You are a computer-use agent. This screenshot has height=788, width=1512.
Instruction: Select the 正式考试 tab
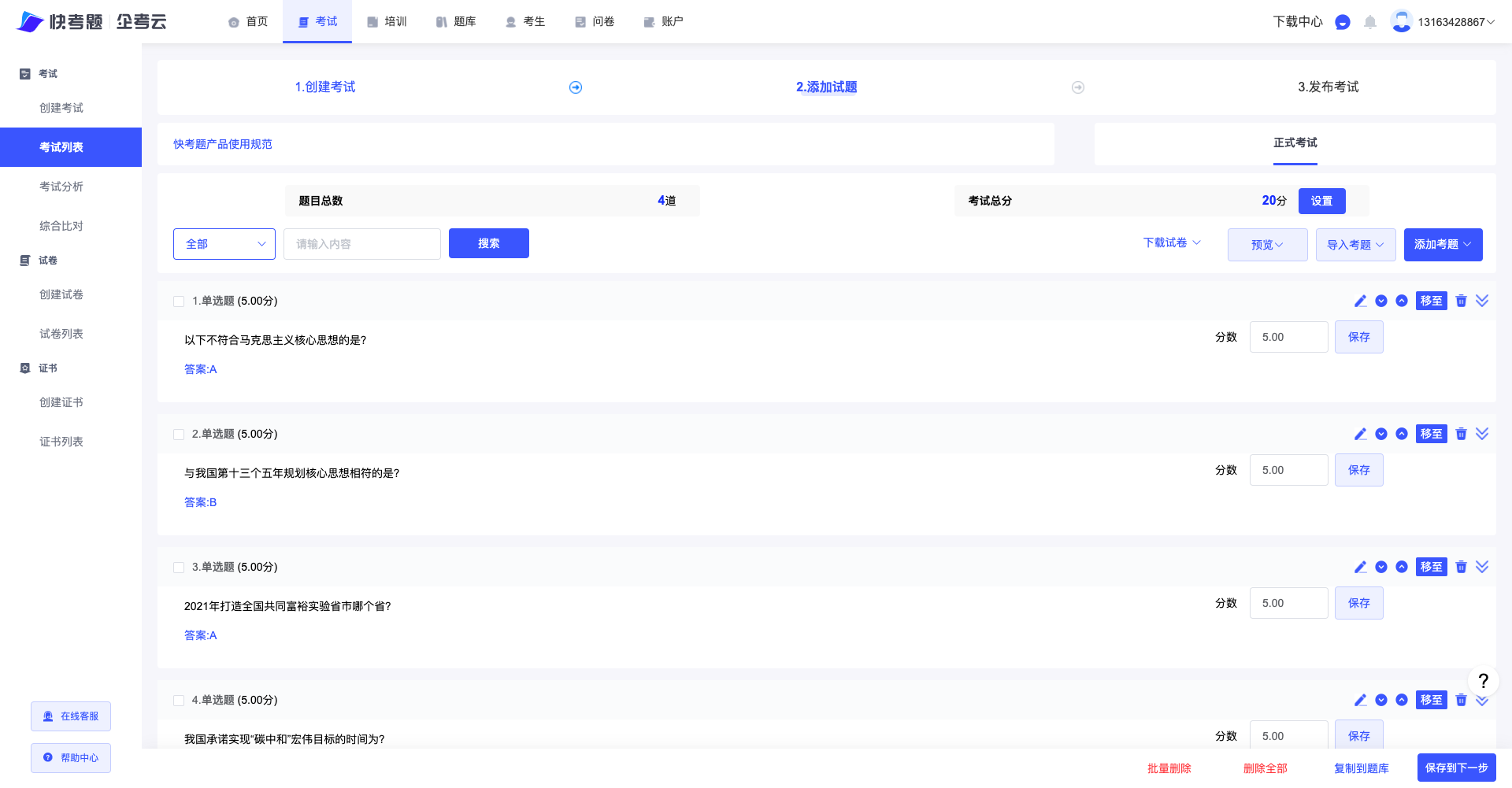tap(1295, 142)
